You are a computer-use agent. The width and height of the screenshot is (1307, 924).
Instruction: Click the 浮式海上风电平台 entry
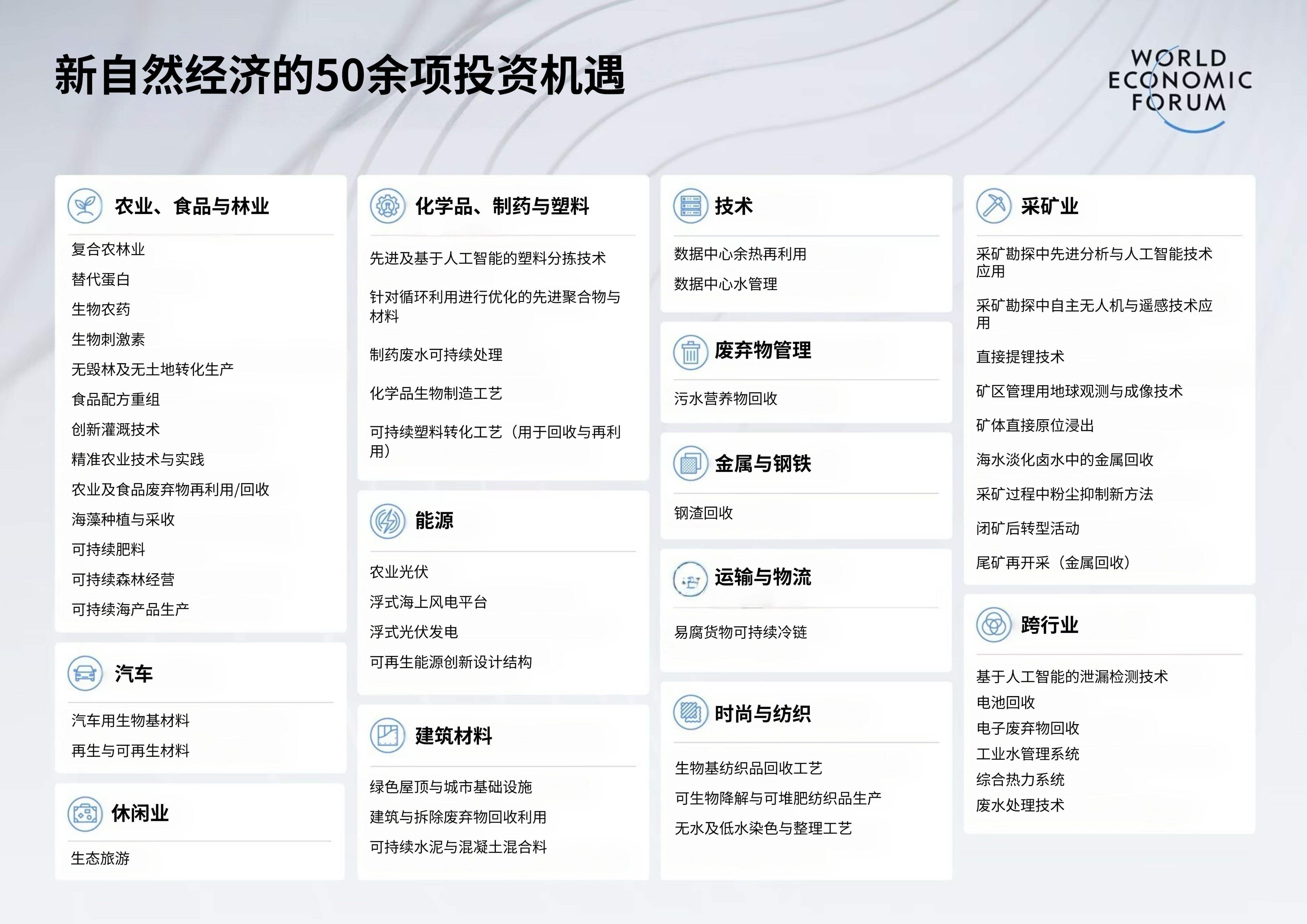click(x=428, y=602)
